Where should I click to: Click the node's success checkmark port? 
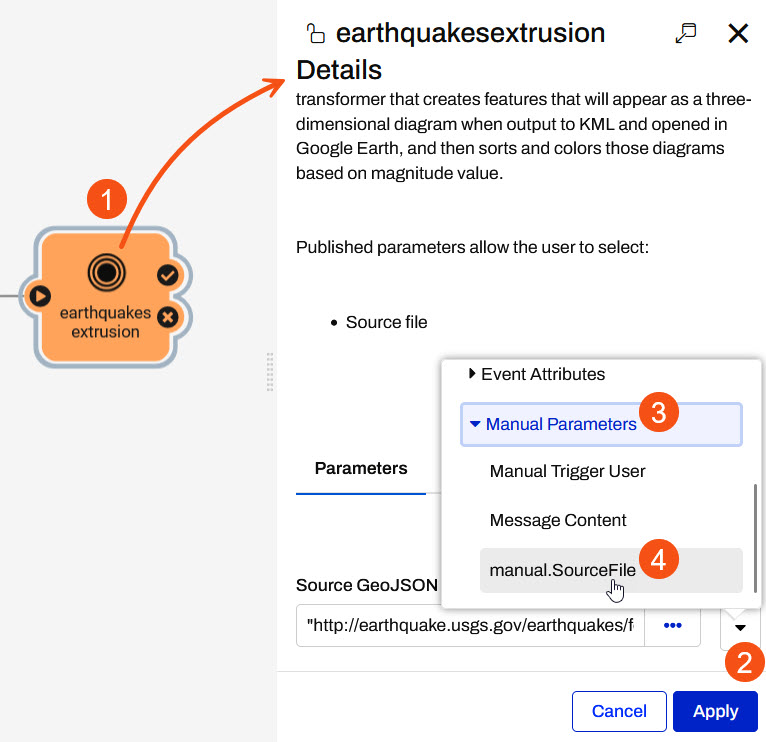point(167,275)
